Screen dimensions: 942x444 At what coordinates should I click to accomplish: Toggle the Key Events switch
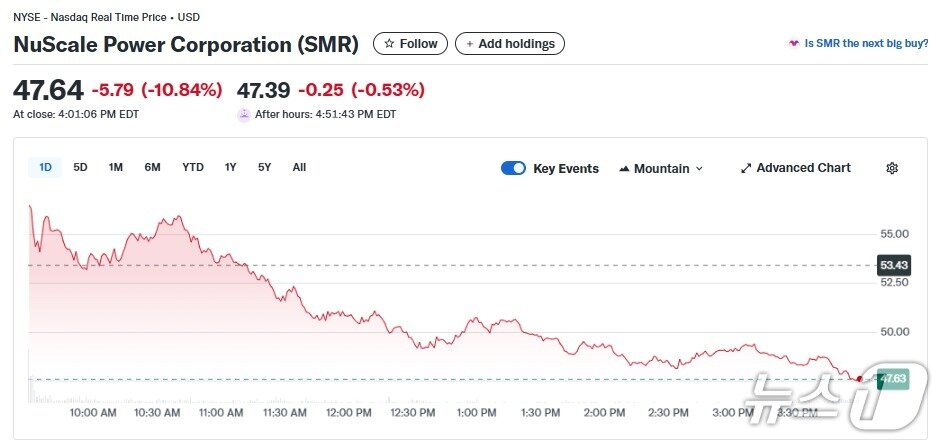pos(513,168)
